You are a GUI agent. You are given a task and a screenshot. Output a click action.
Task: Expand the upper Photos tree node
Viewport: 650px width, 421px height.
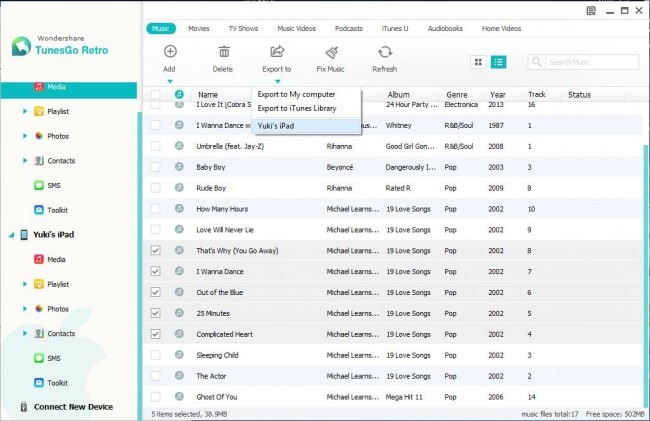pos(24,136)
